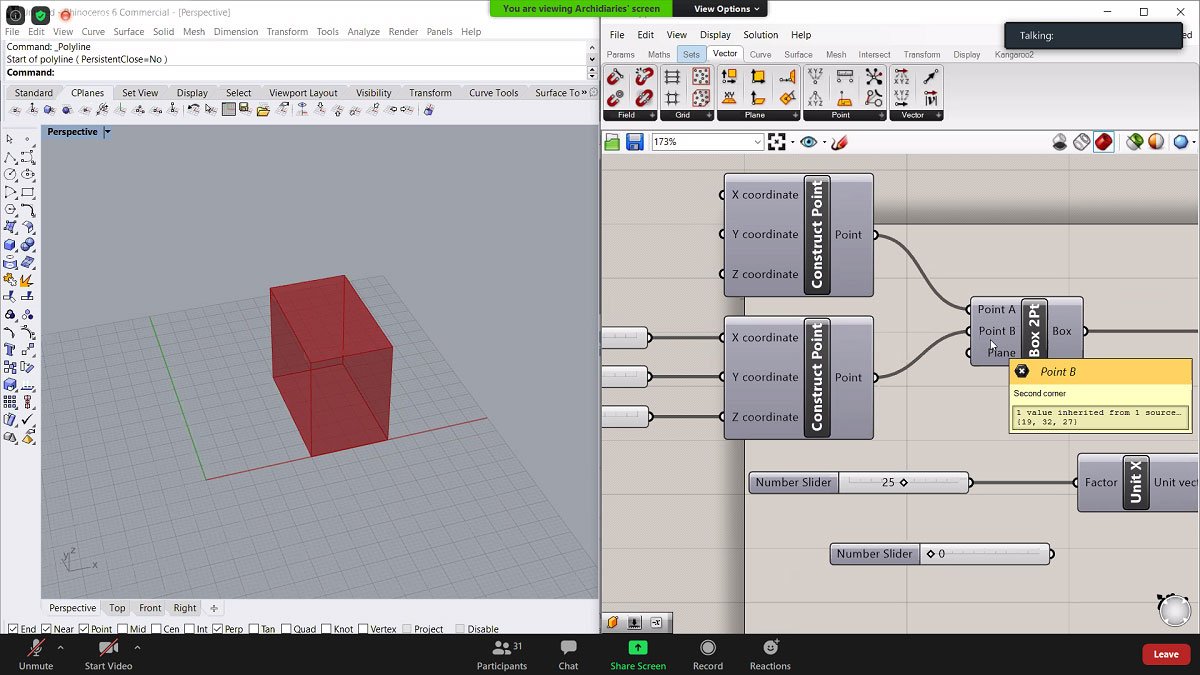Click the Save file icon in Grasshopper
Screen dimensions: 1200x675
[635, 143]
